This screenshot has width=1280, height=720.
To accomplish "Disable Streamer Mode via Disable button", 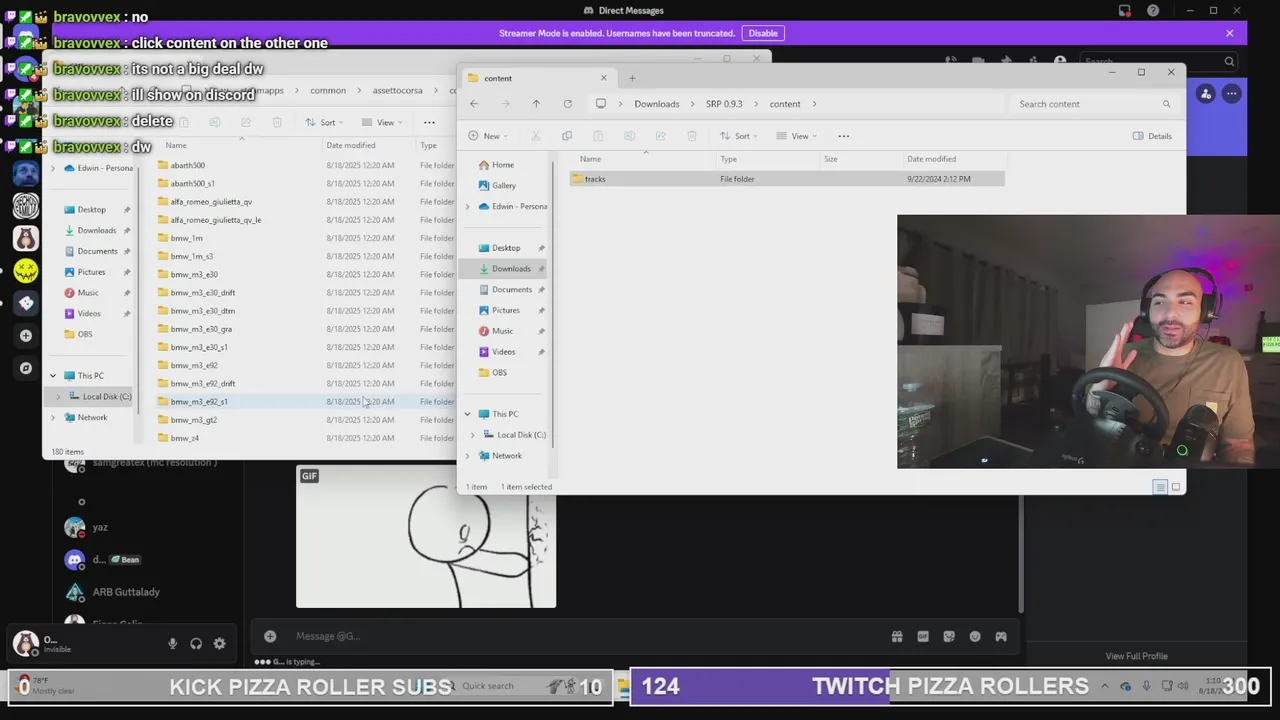I will tap(763, 33).
